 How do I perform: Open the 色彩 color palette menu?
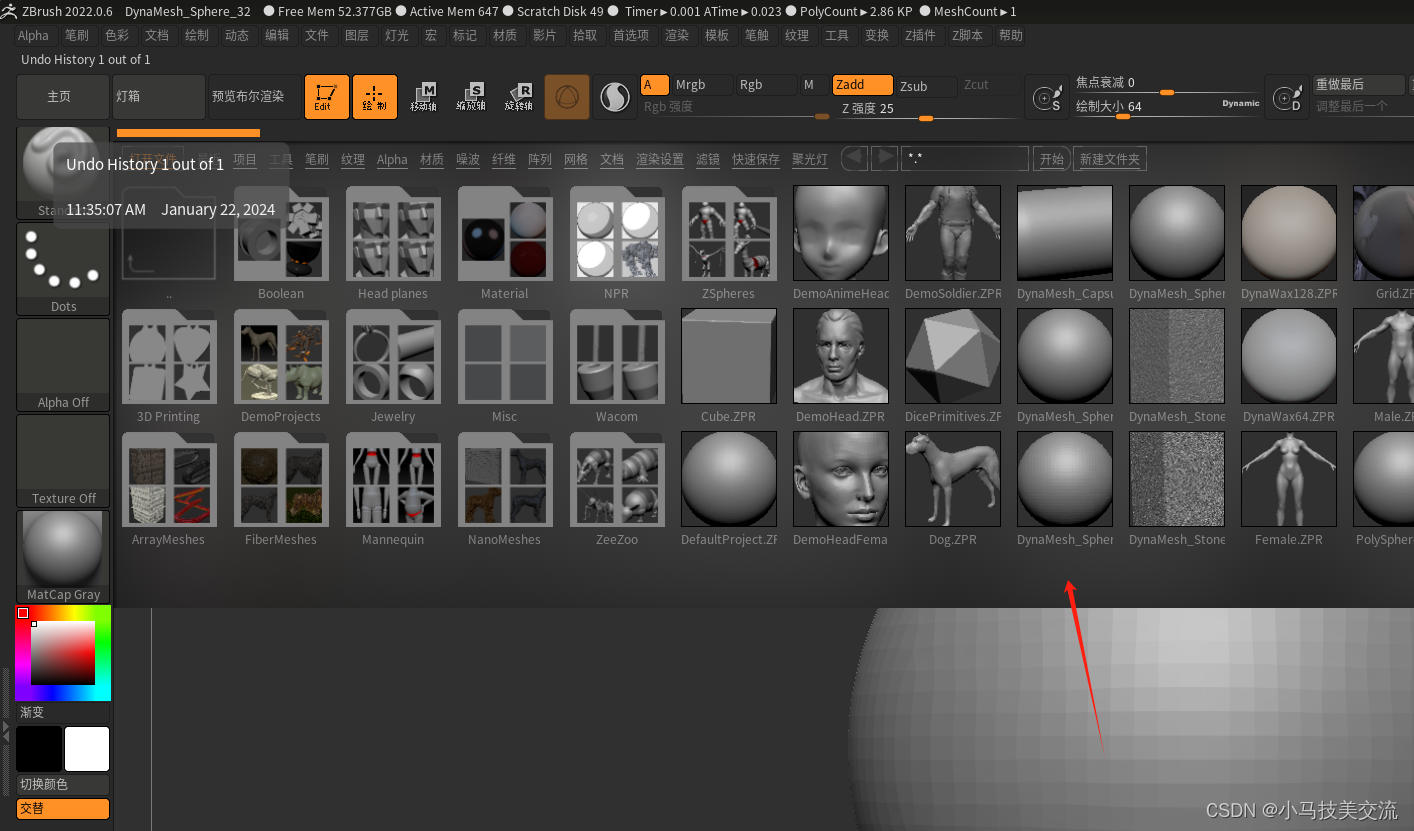tap(117, 35)
